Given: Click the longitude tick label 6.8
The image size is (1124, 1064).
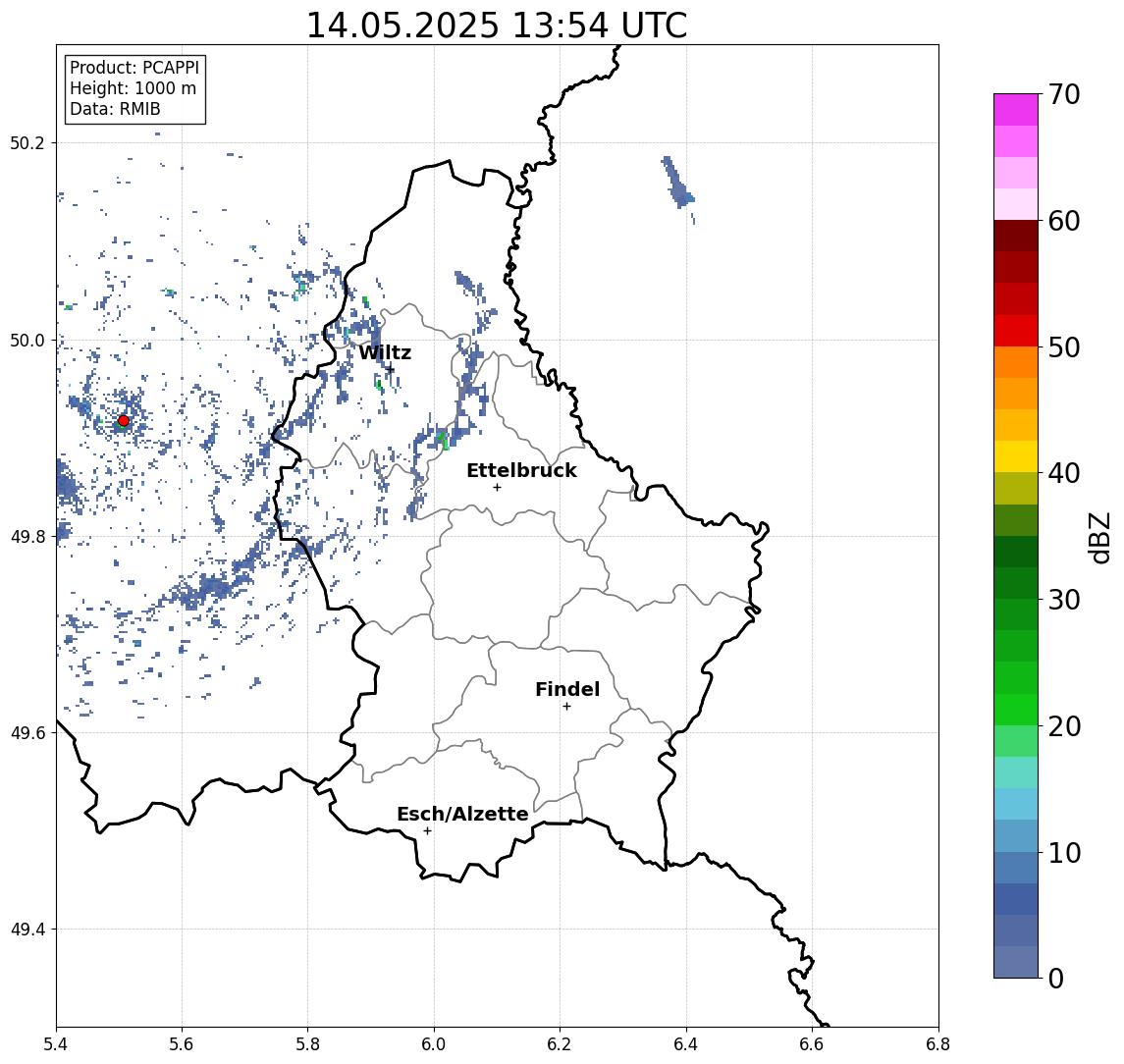Looking at the screenshot, I should (938, 1044).
